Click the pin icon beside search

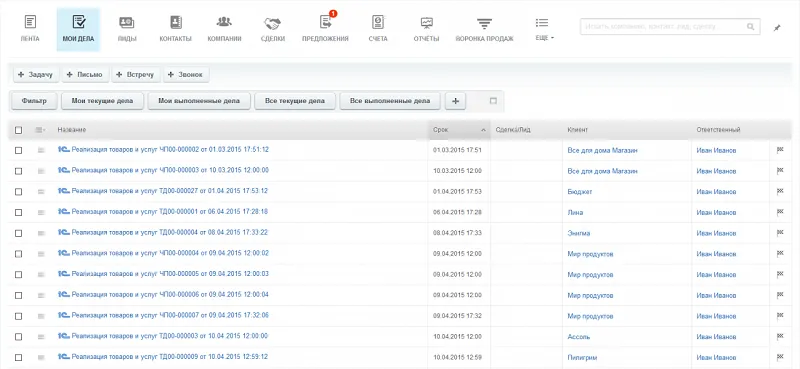point(777,28)
